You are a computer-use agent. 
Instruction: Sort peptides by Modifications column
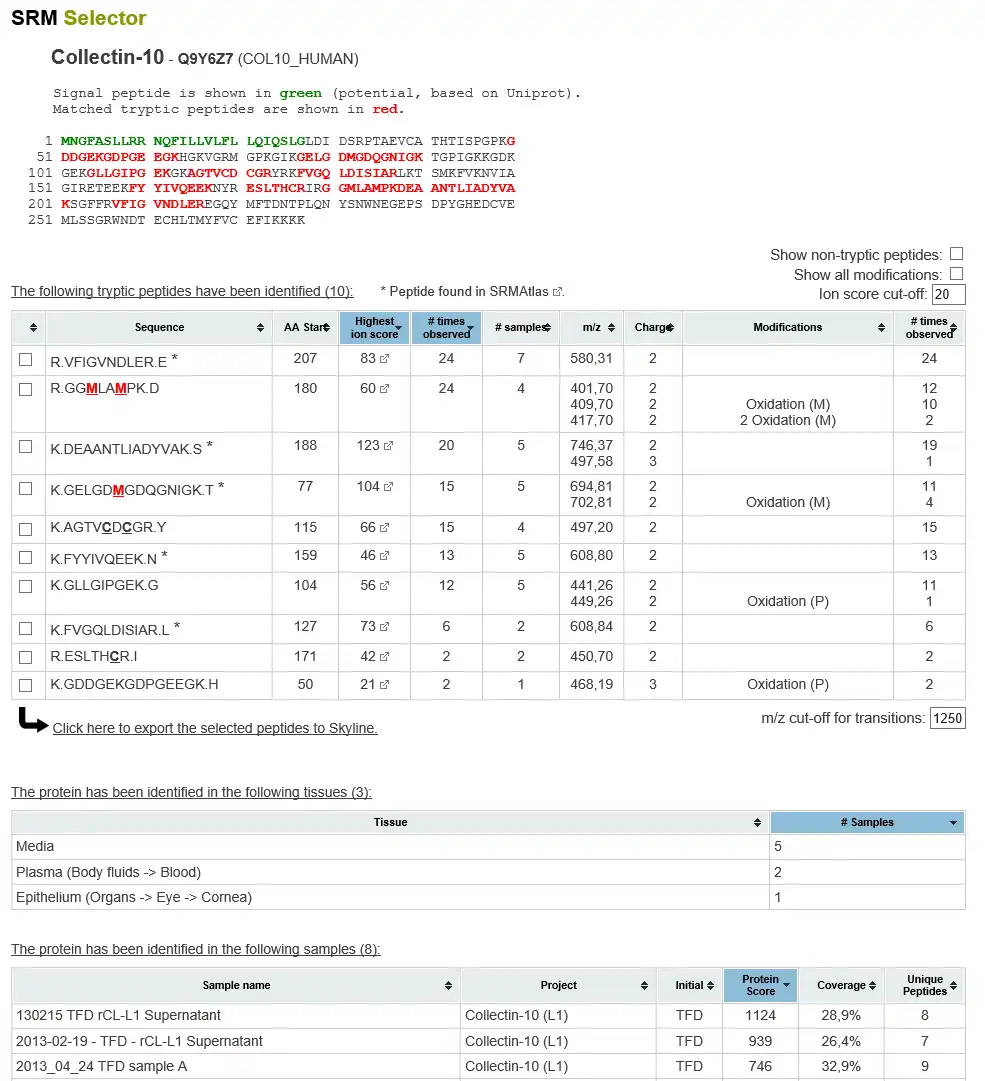tap(788, 327)
